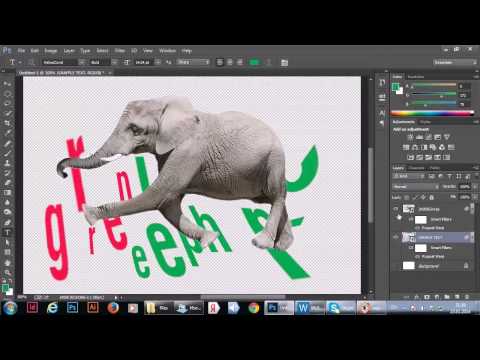The image size is (480, 360).
Task: Center-align text in the options bar
Action: [230, 62]
